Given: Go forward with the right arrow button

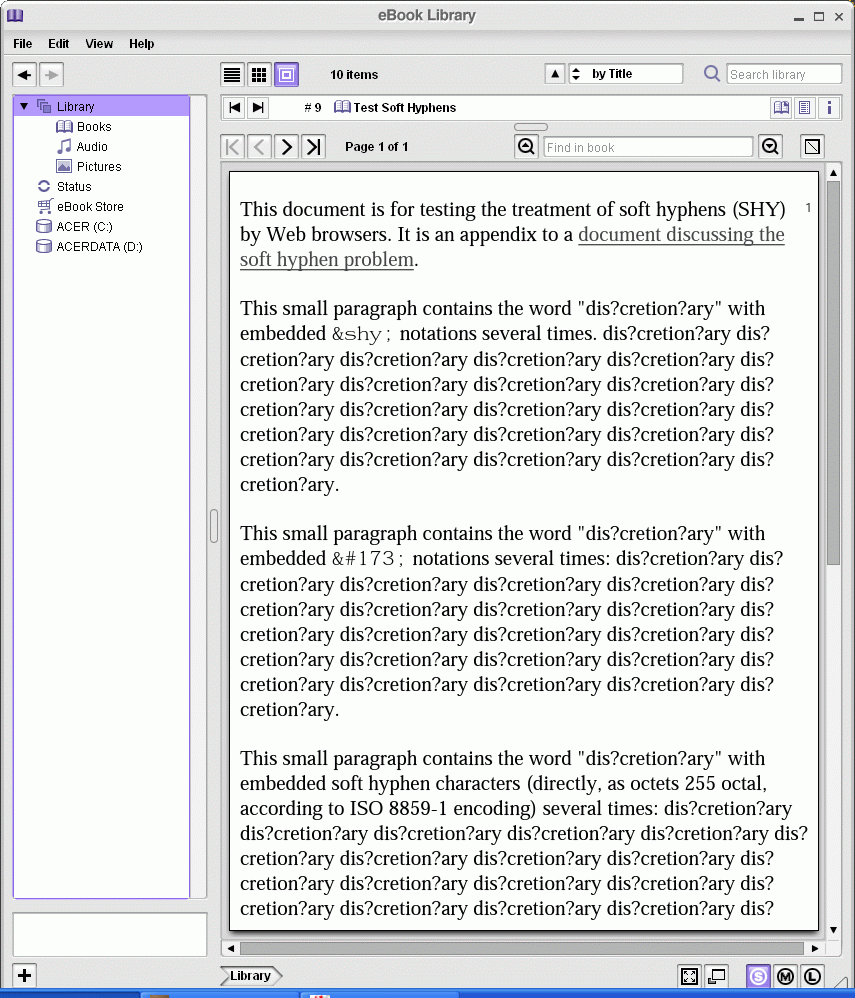Looking at the screenshot, I should 52,75.
